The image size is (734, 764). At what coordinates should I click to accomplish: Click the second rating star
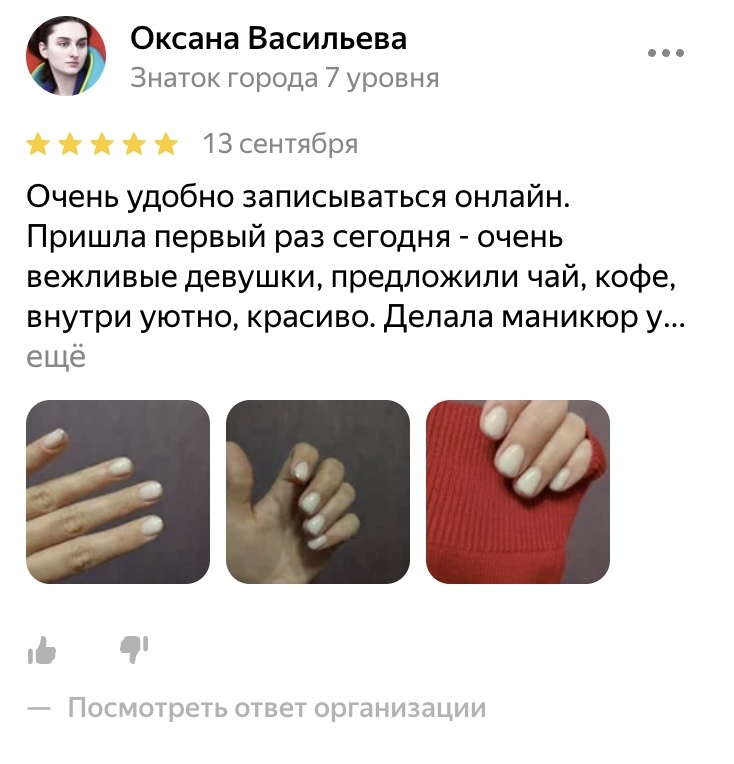70,145
